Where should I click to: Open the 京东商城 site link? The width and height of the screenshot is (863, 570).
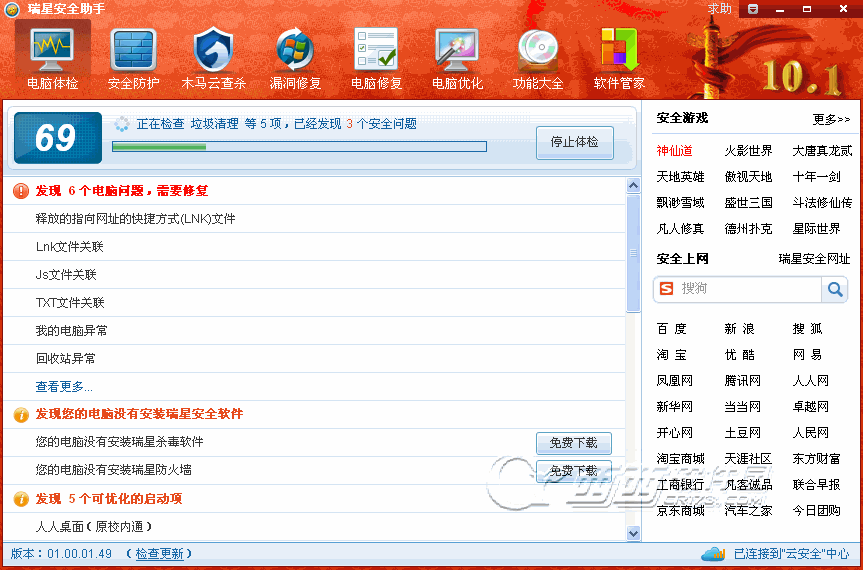click(x=680, y=511)
